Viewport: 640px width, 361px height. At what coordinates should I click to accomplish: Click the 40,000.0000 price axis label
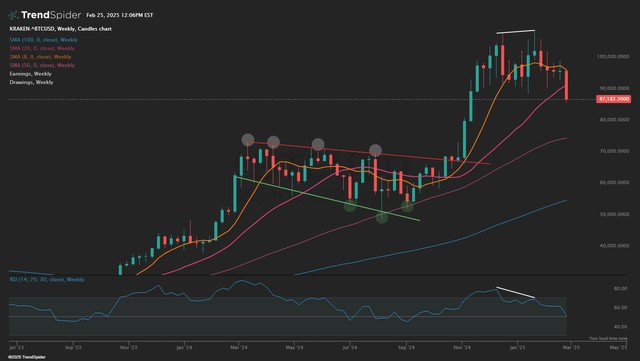[x=614, y=245]
